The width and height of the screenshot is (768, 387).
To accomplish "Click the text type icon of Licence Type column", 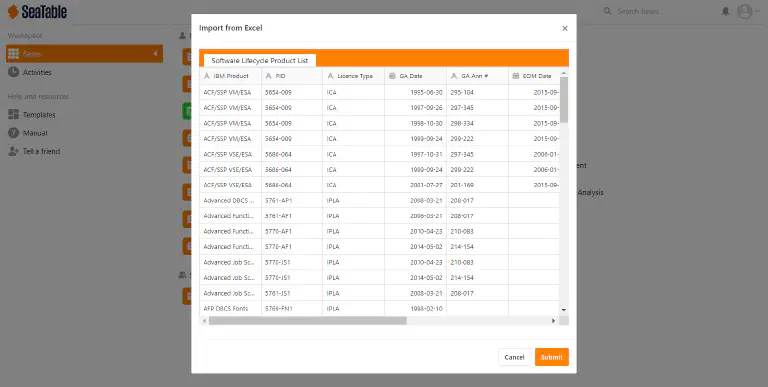I will (330, 76).
